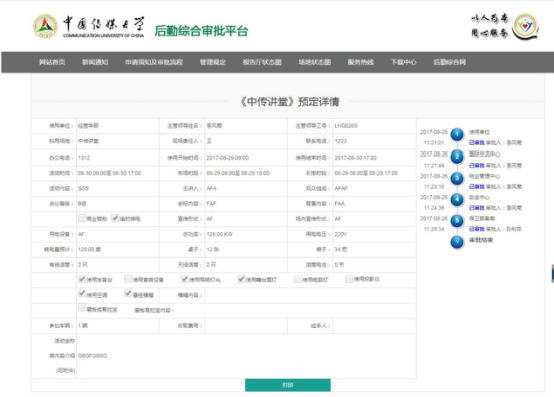Toggle the 临时接电 checkbox
This screenshot has height=397, width=554.
[x=115, y=218]
